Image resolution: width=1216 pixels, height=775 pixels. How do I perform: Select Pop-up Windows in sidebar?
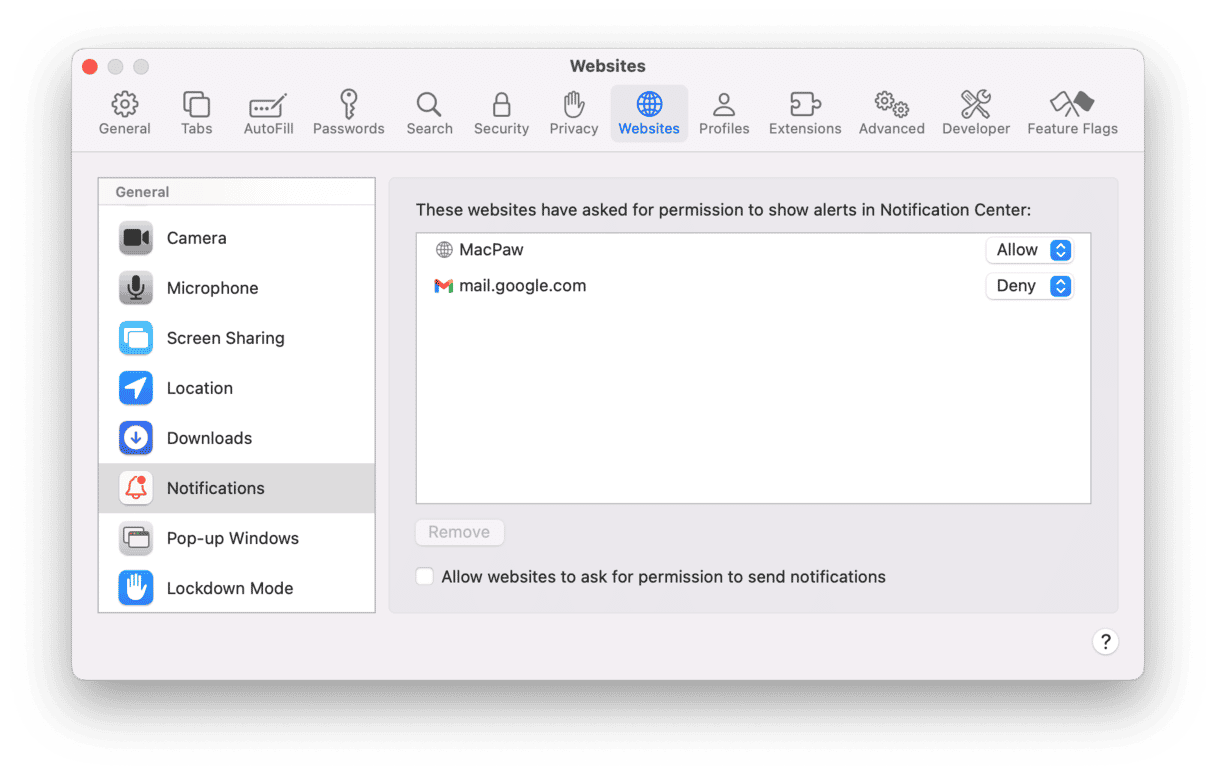[x=232, y=538]
